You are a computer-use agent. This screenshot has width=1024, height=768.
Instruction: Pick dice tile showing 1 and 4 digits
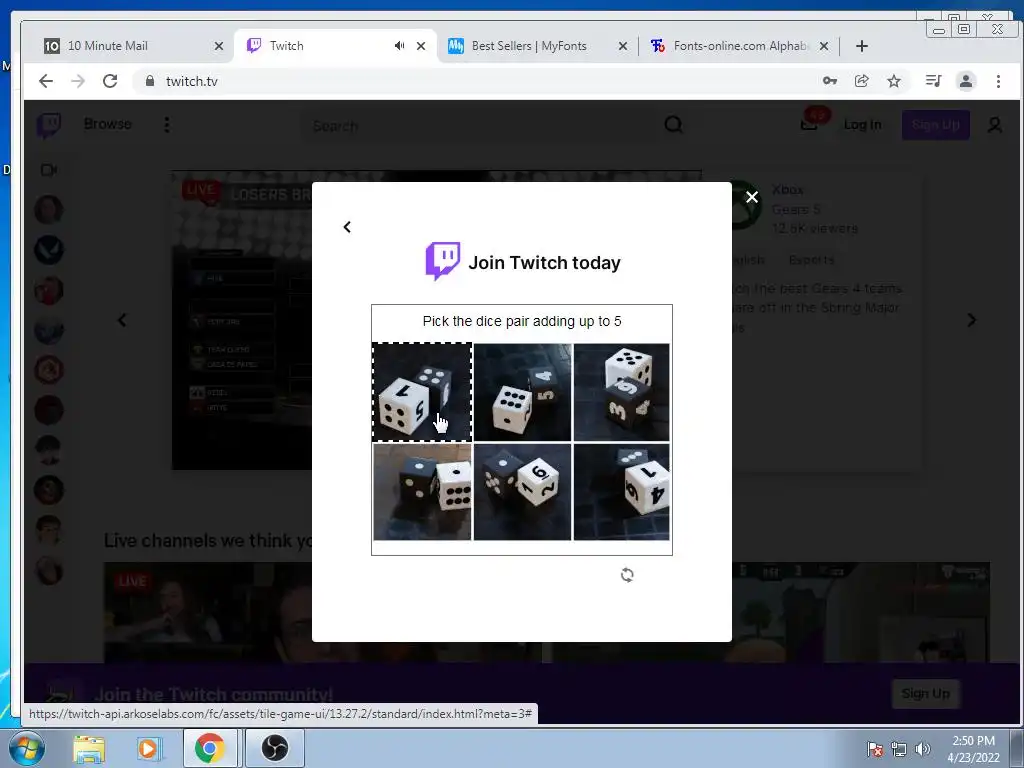[622, 492]
